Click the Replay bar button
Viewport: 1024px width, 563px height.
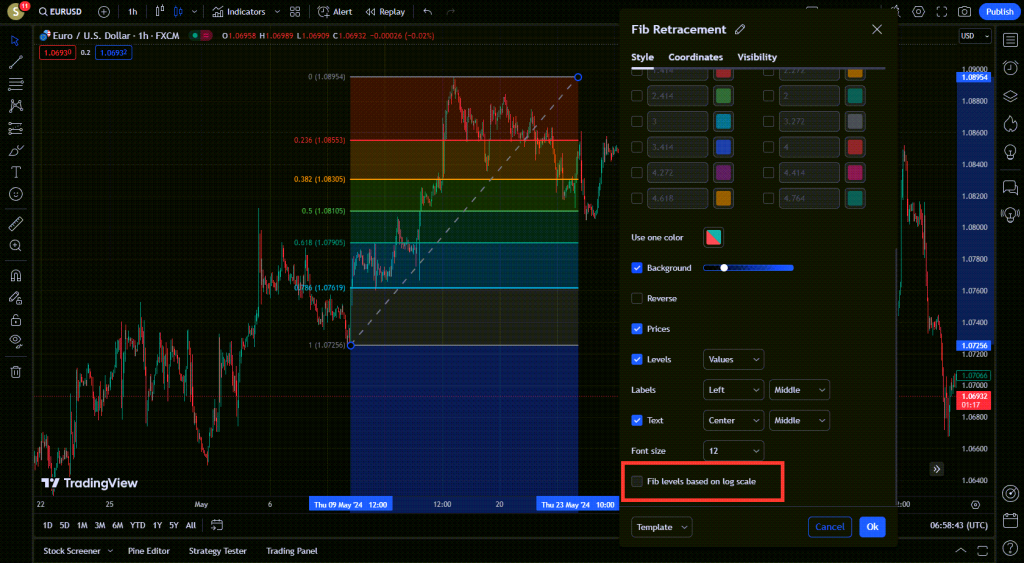click(x=385, y=12)
